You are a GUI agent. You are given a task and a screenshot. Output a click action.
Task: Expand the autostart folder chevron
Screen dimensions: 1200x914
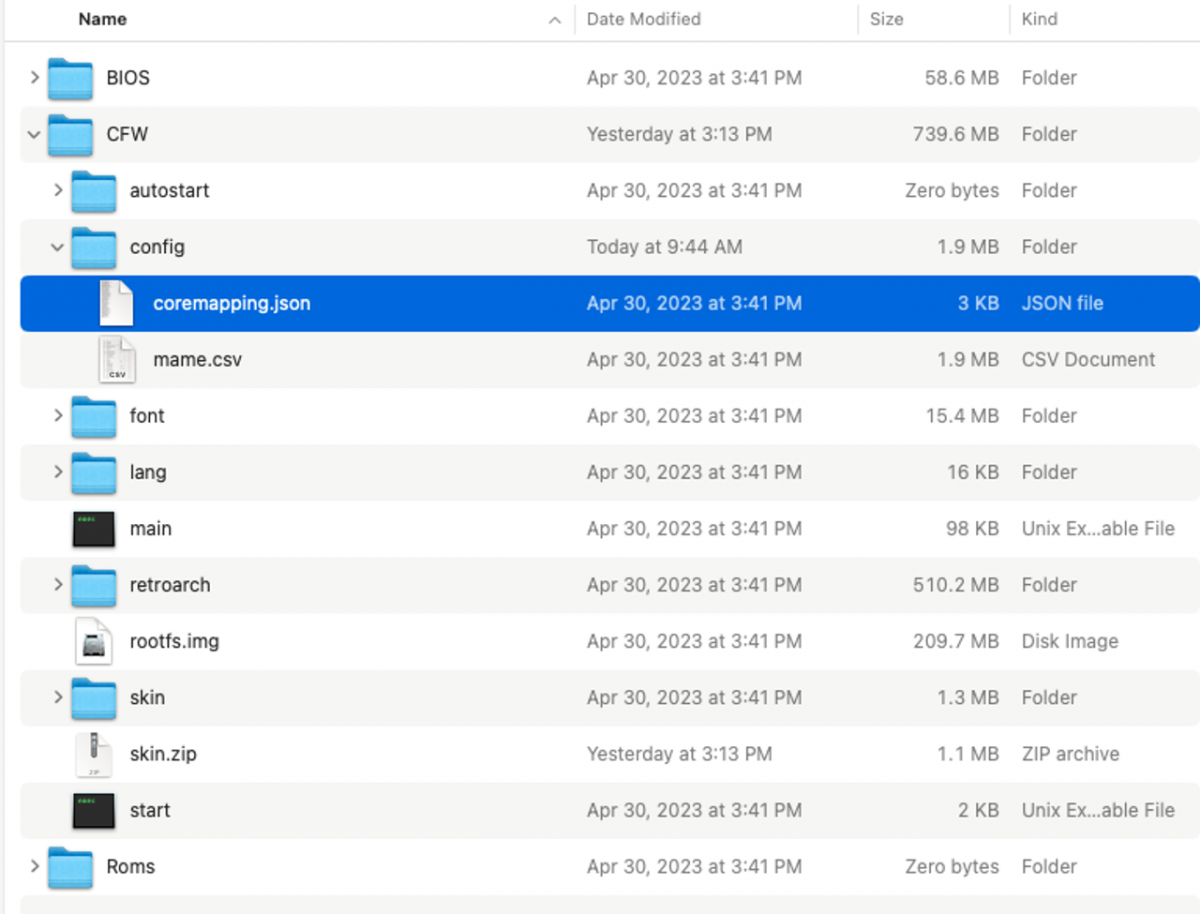tap(58, 190)
